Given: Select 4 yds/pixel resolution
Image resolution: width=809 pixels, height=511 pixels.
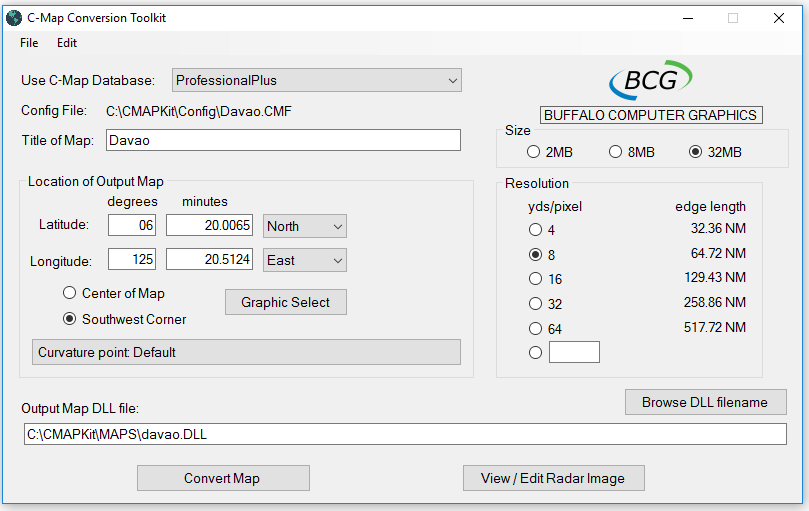Looking at the screenshot, I should 535,230.
